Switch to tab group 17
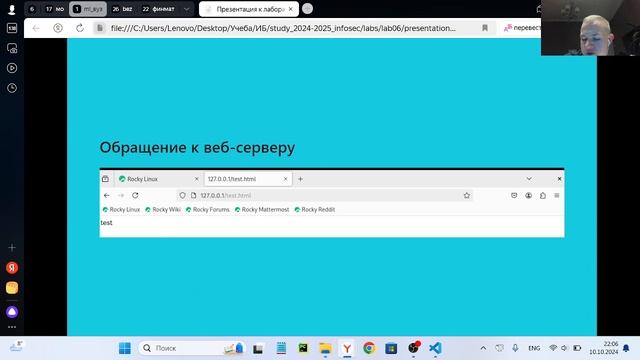 (x=54, y=9)
